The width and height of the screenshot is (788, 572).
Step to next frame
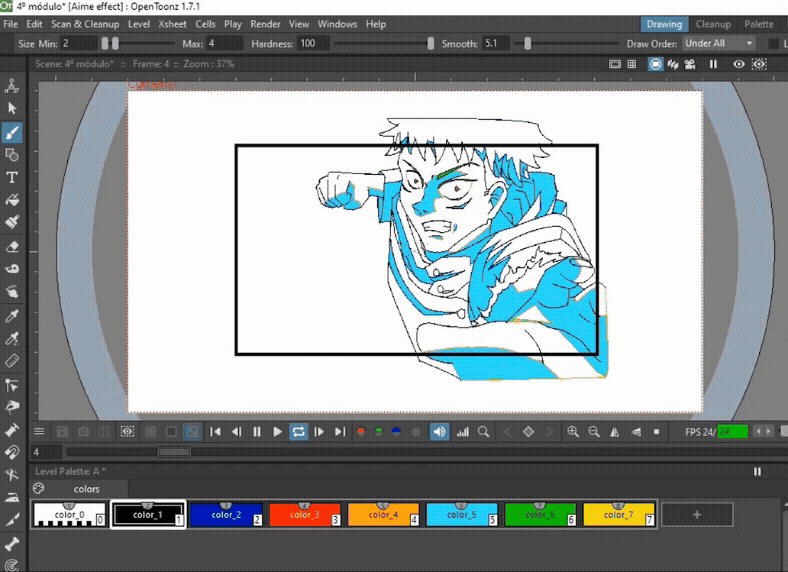319,432
